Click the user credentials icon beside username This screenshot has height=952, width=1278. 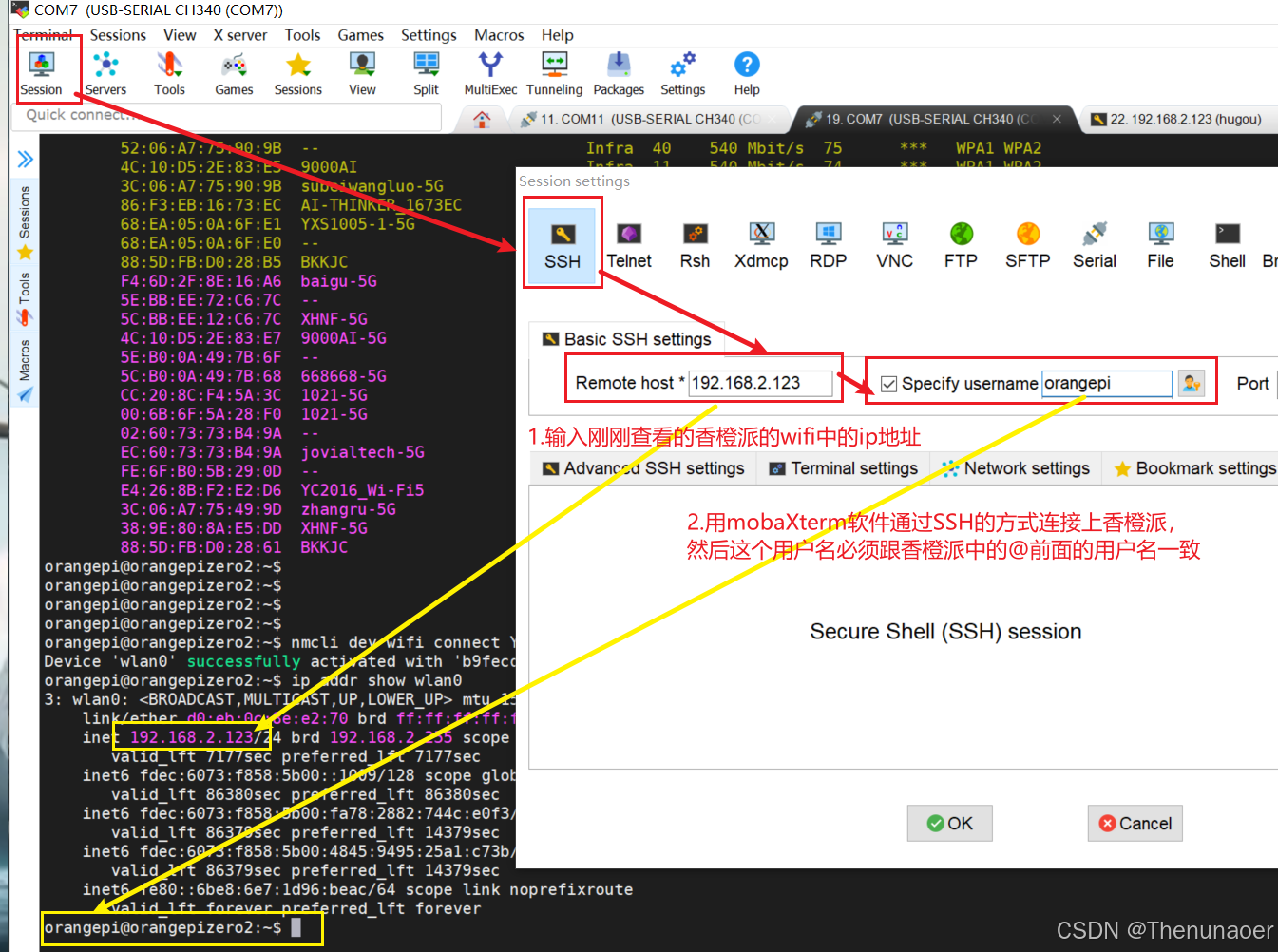(x=1191, y=383)
